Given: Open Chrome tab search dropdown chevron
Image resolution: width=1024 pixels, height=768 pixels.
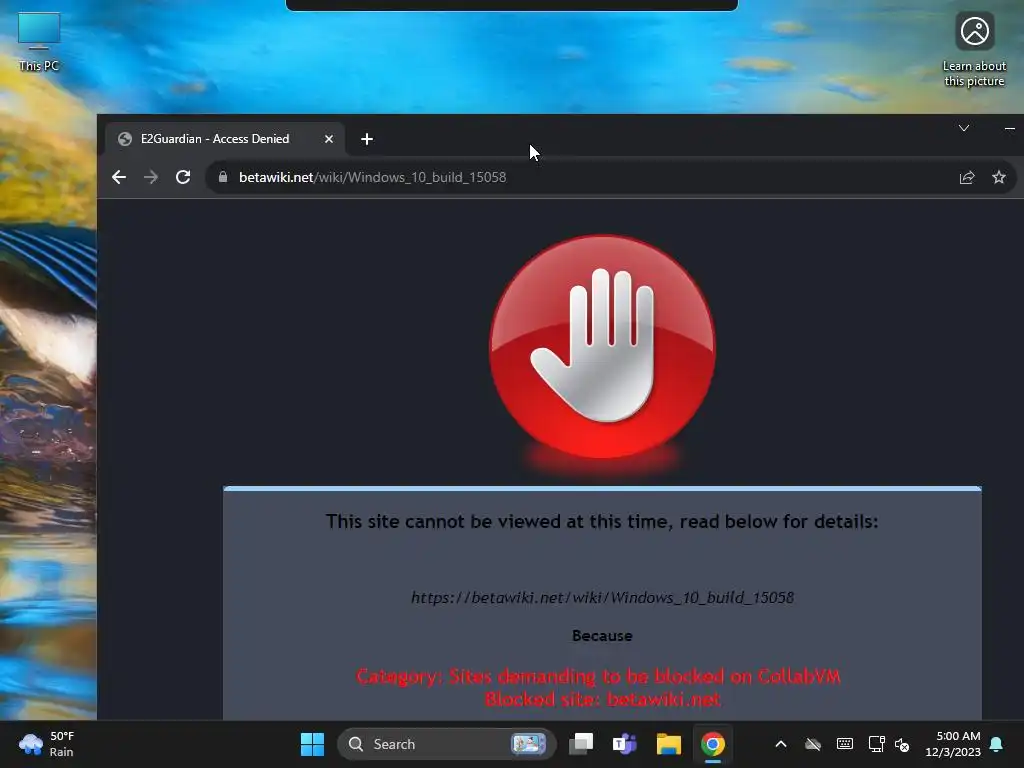Looking at the screenshot, I should tap(964, 128).
